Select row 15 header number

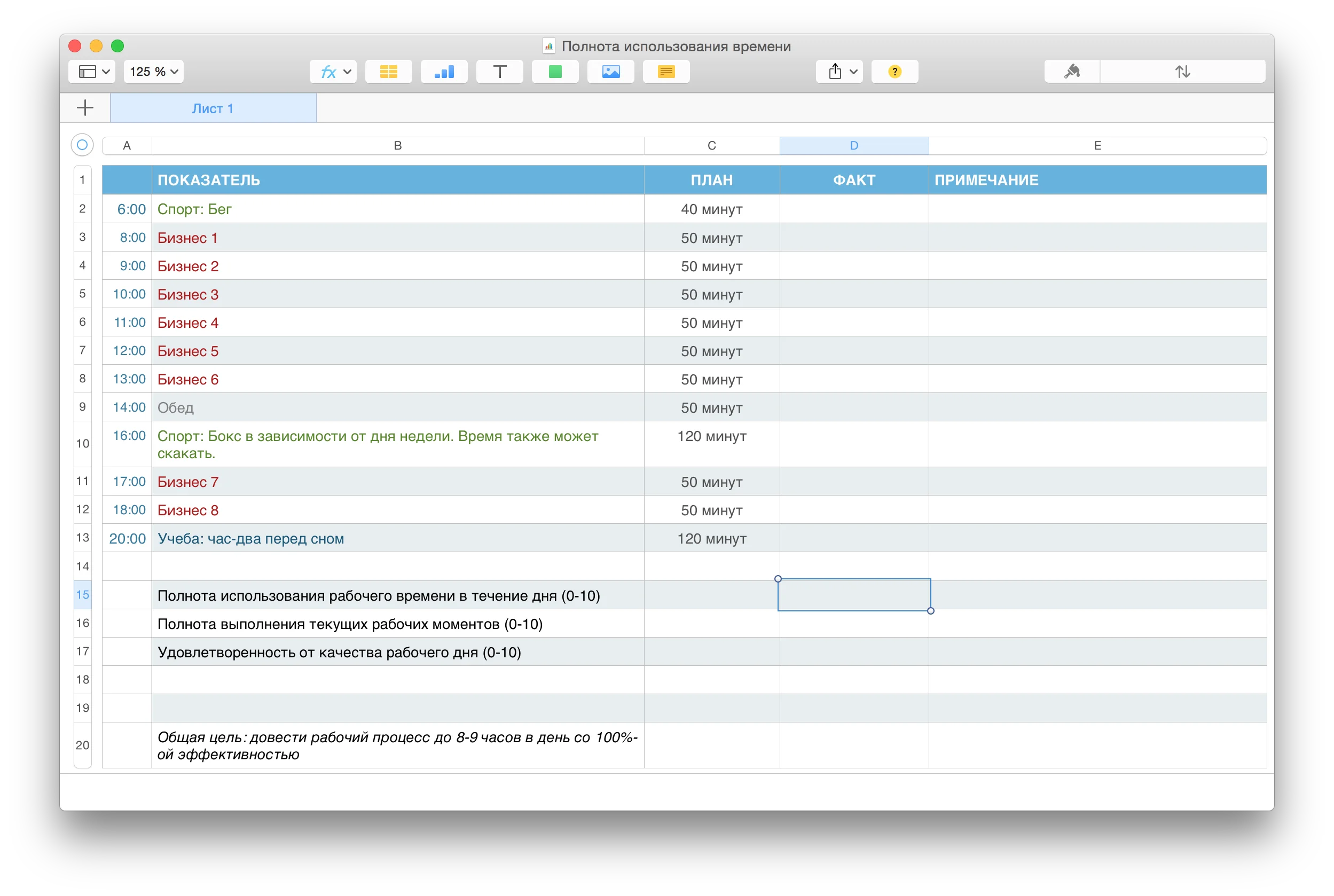pyautogui.click(x=83, y=595)
